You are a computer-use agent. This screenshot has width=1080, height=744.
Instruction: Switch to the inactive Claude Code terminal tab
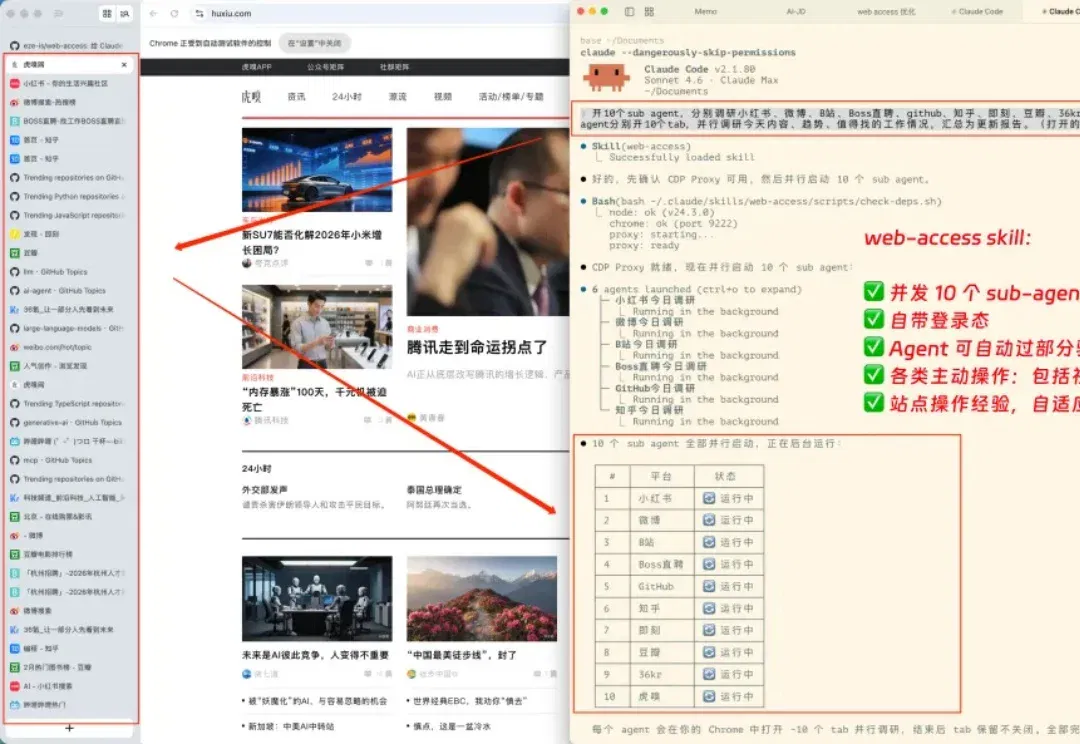click(977, 12)
